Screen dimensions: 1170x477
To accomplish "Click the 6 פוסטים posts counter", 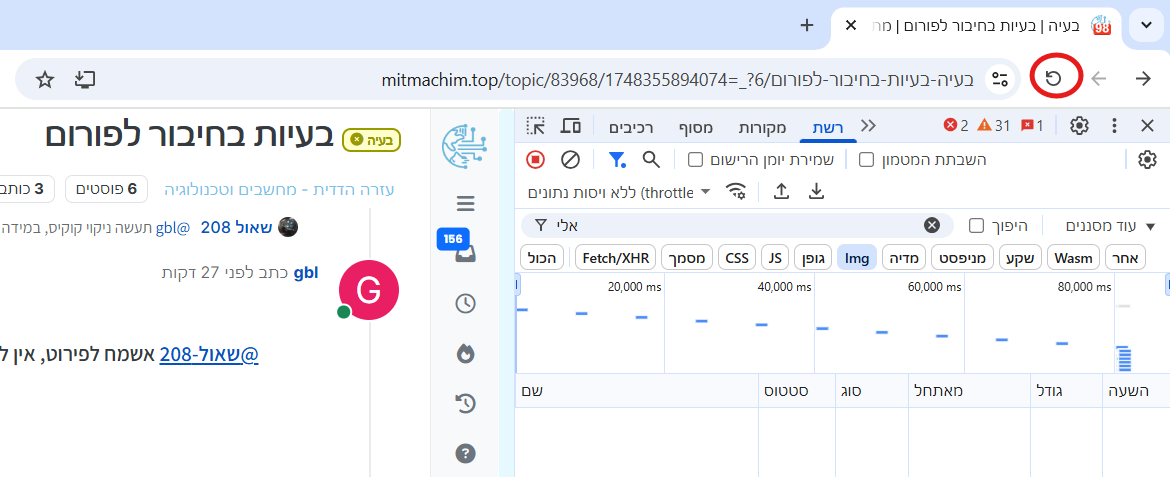I will click(106, 189).
